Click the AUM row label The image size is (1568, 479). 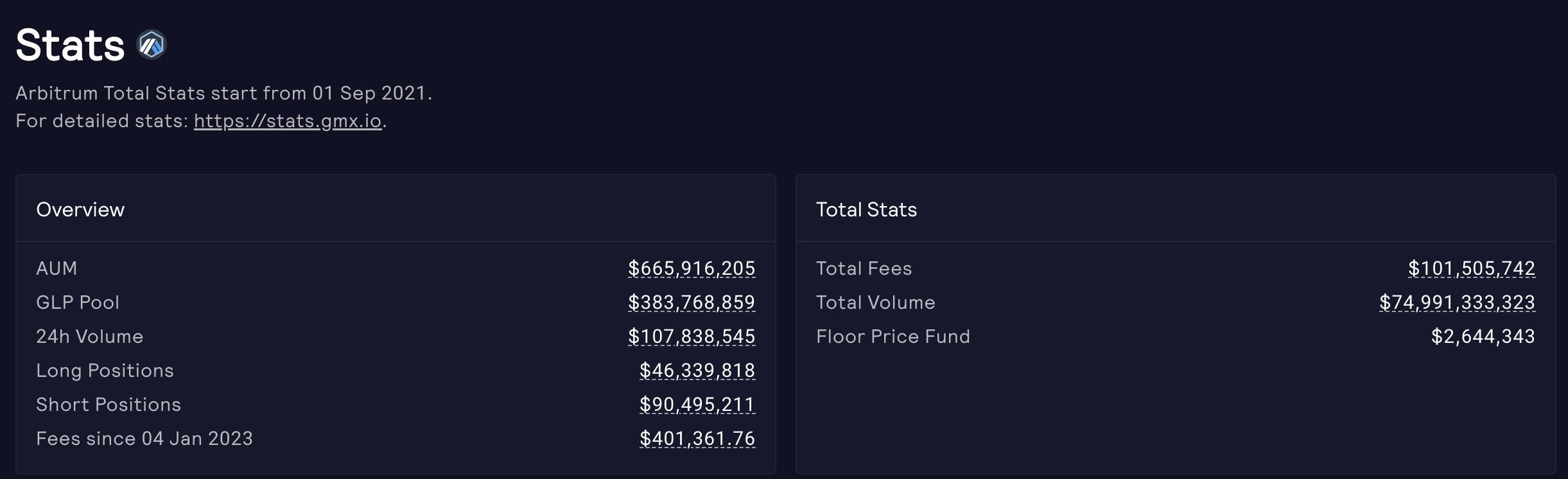click(57, 268)
